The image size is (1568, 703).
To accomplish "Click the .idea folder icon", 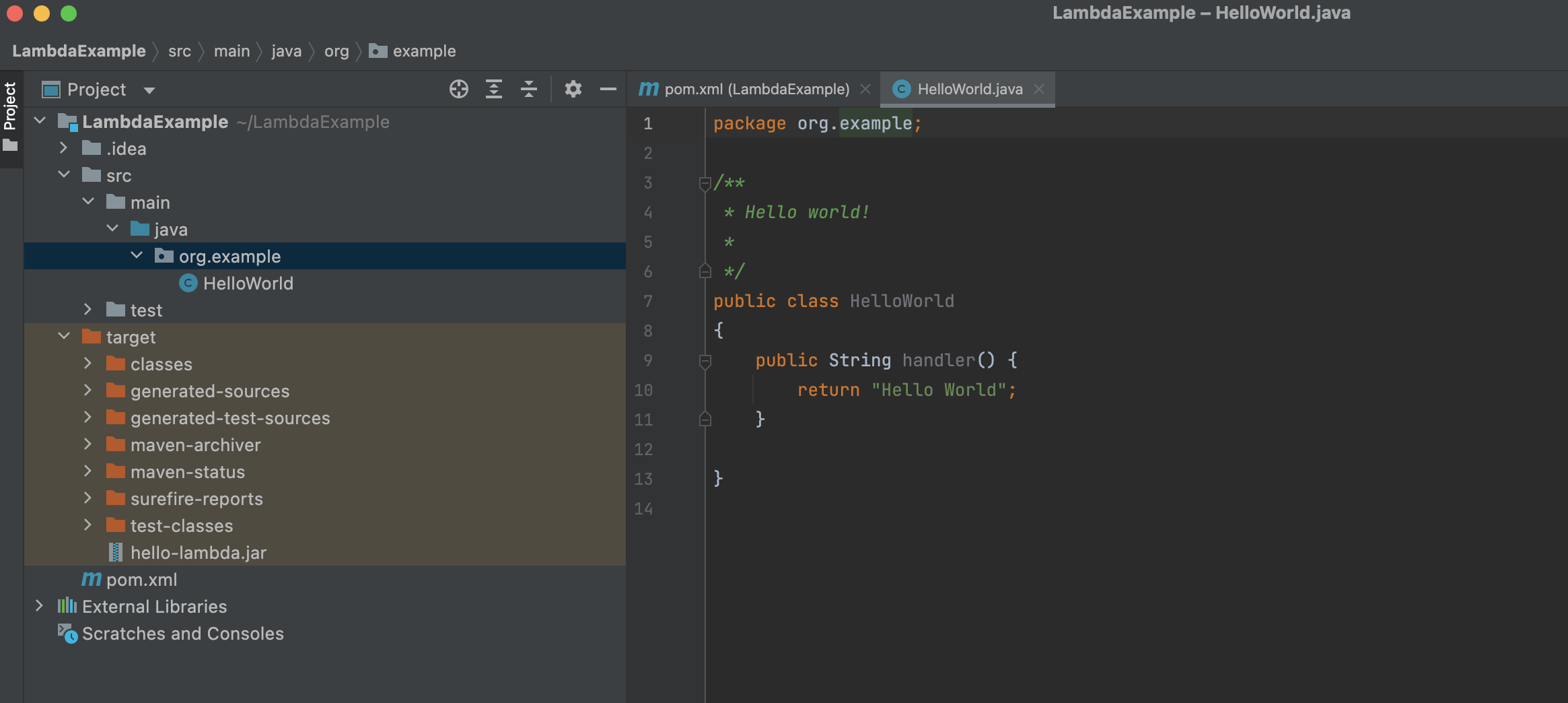I will point(92,147).
